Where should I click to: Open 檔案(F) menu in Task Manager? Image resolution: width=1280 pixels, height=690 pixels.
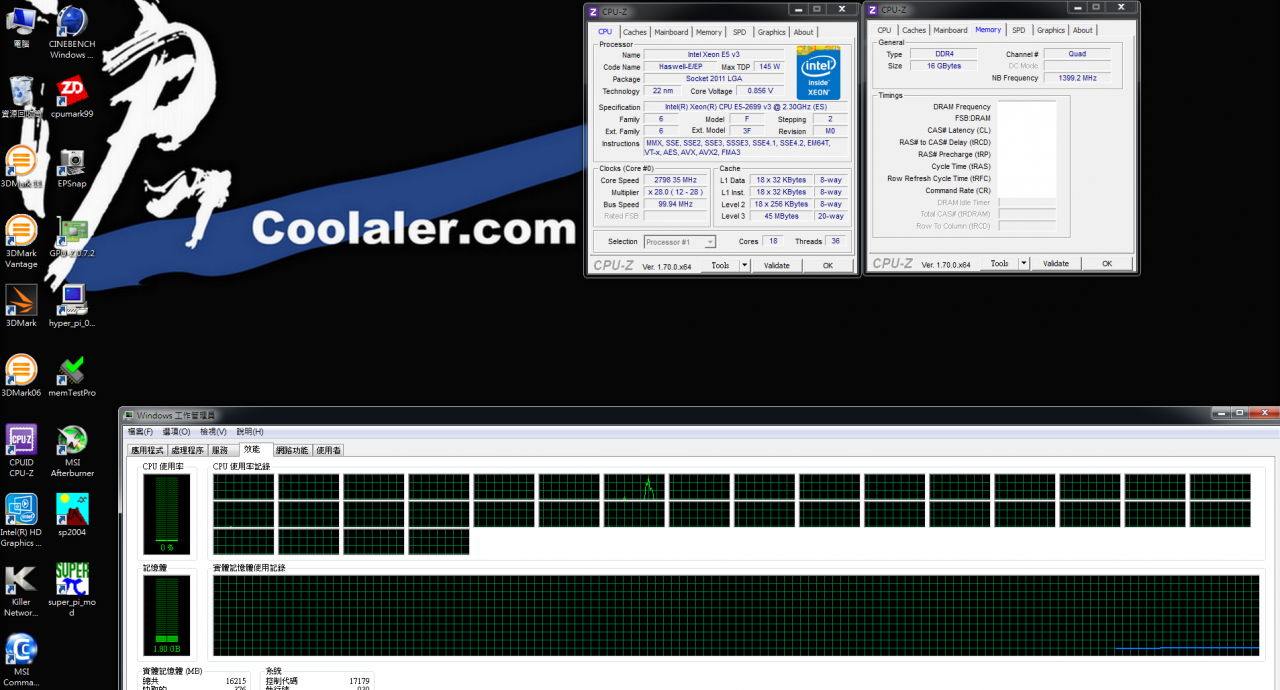point(140,432)
